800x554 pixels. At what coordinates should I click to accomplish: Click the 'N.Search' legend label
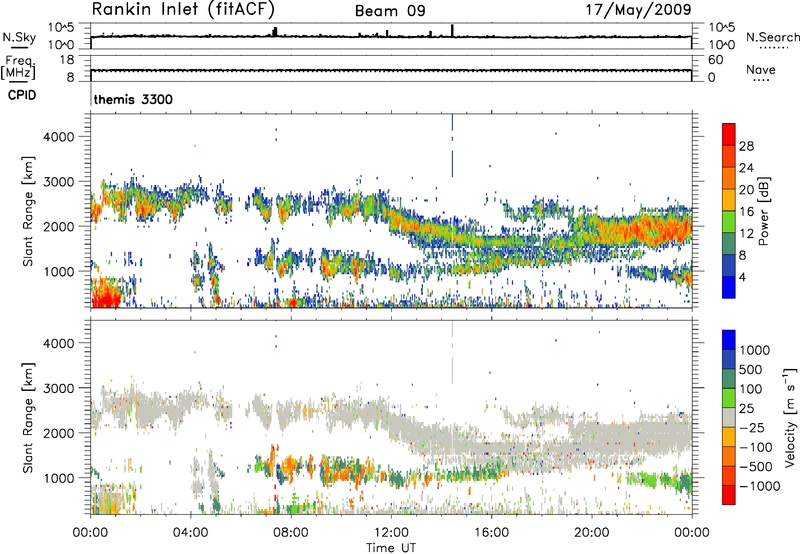point(772,37)
